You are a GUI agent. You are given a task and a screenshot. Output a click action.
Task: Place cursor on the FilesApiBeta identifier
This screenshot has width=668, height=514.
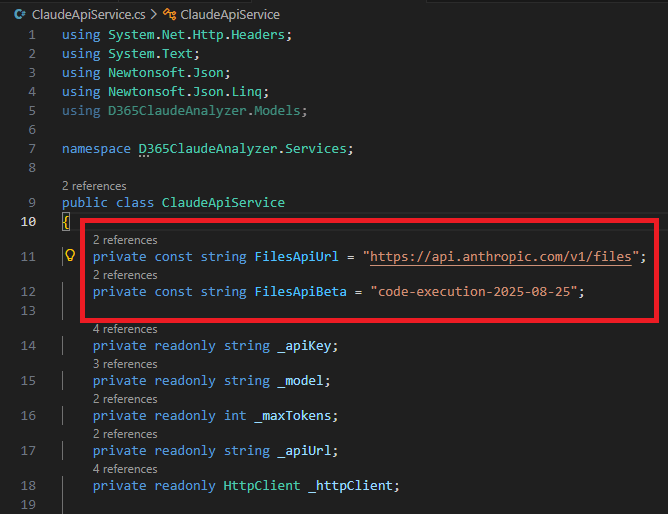click(x=301, y=292)
